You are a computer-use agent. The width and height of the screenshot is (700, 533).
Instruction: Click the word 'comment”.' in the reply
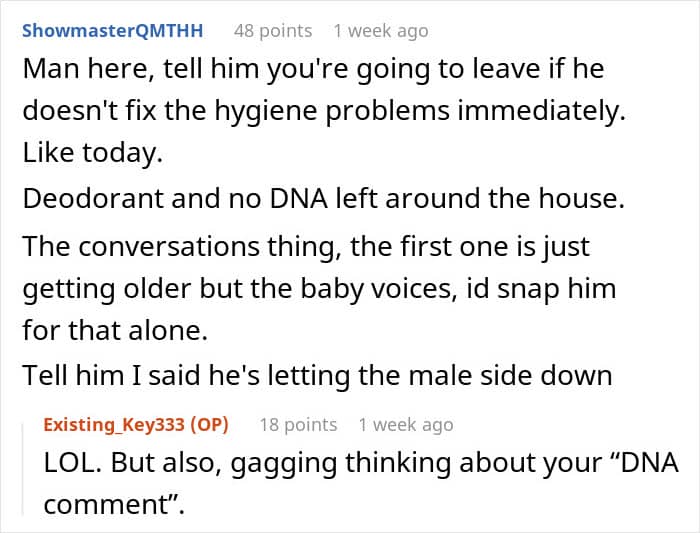(x=114, y=505)
